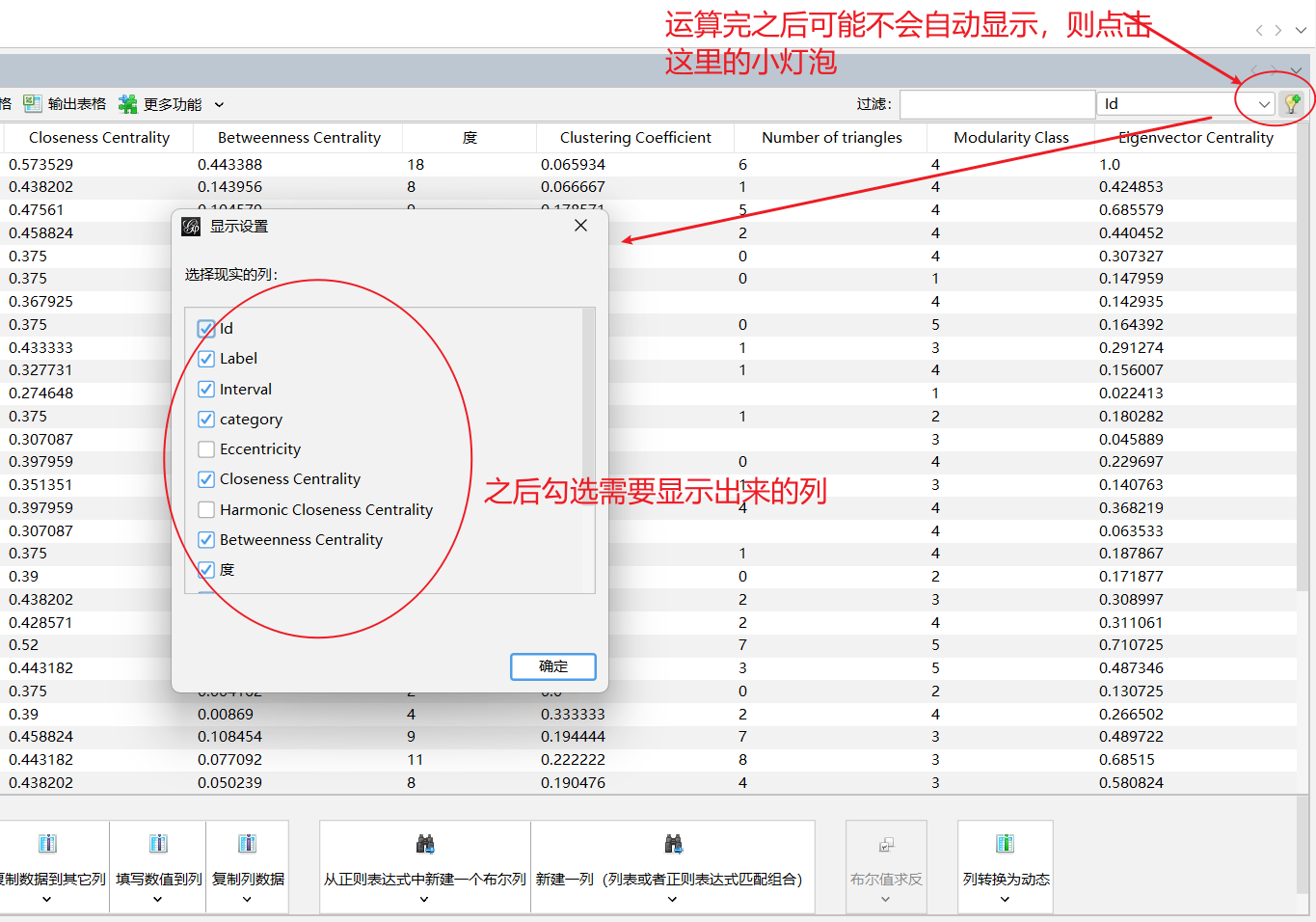Select the Eigenvector cell 1.0

tap(1110, 165)
